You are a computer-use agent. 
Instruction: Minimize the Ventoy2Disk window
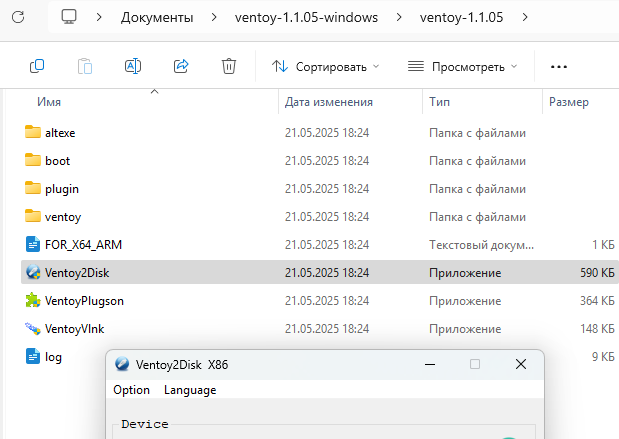tap(430, 364)
